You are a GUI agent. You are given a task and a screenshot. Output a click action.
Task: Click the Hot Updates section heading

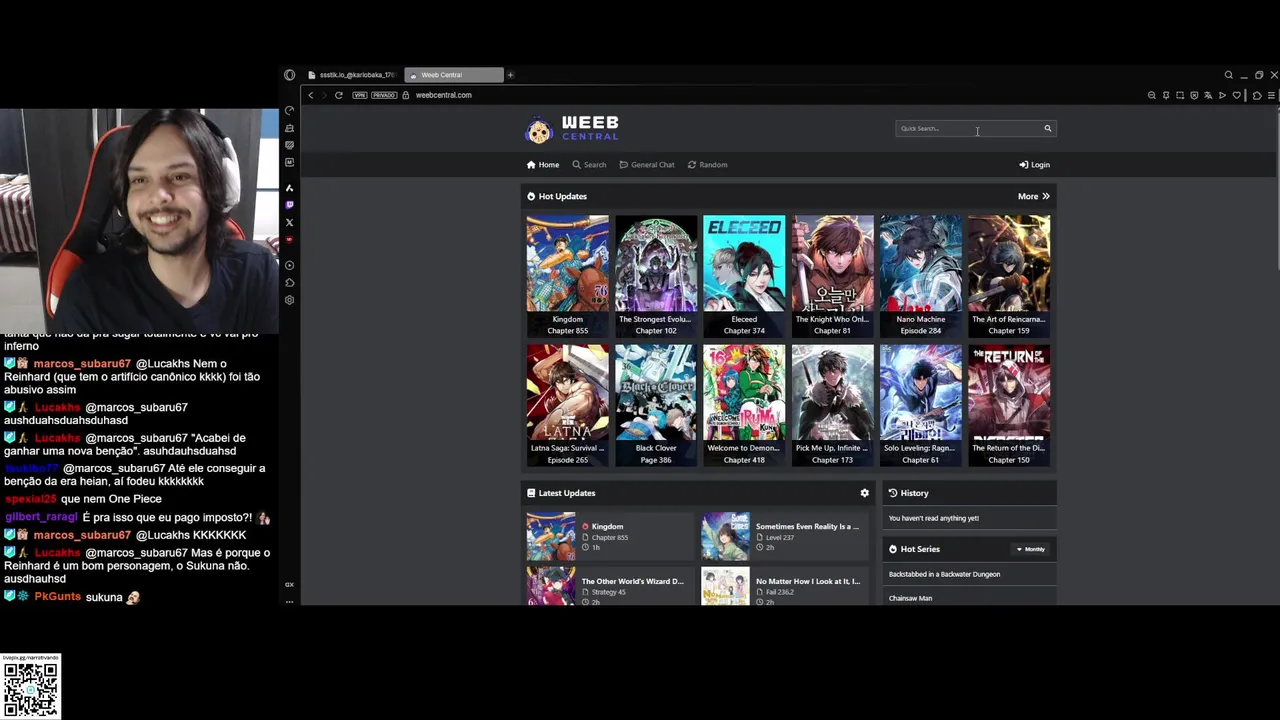(x=557, y=196)
